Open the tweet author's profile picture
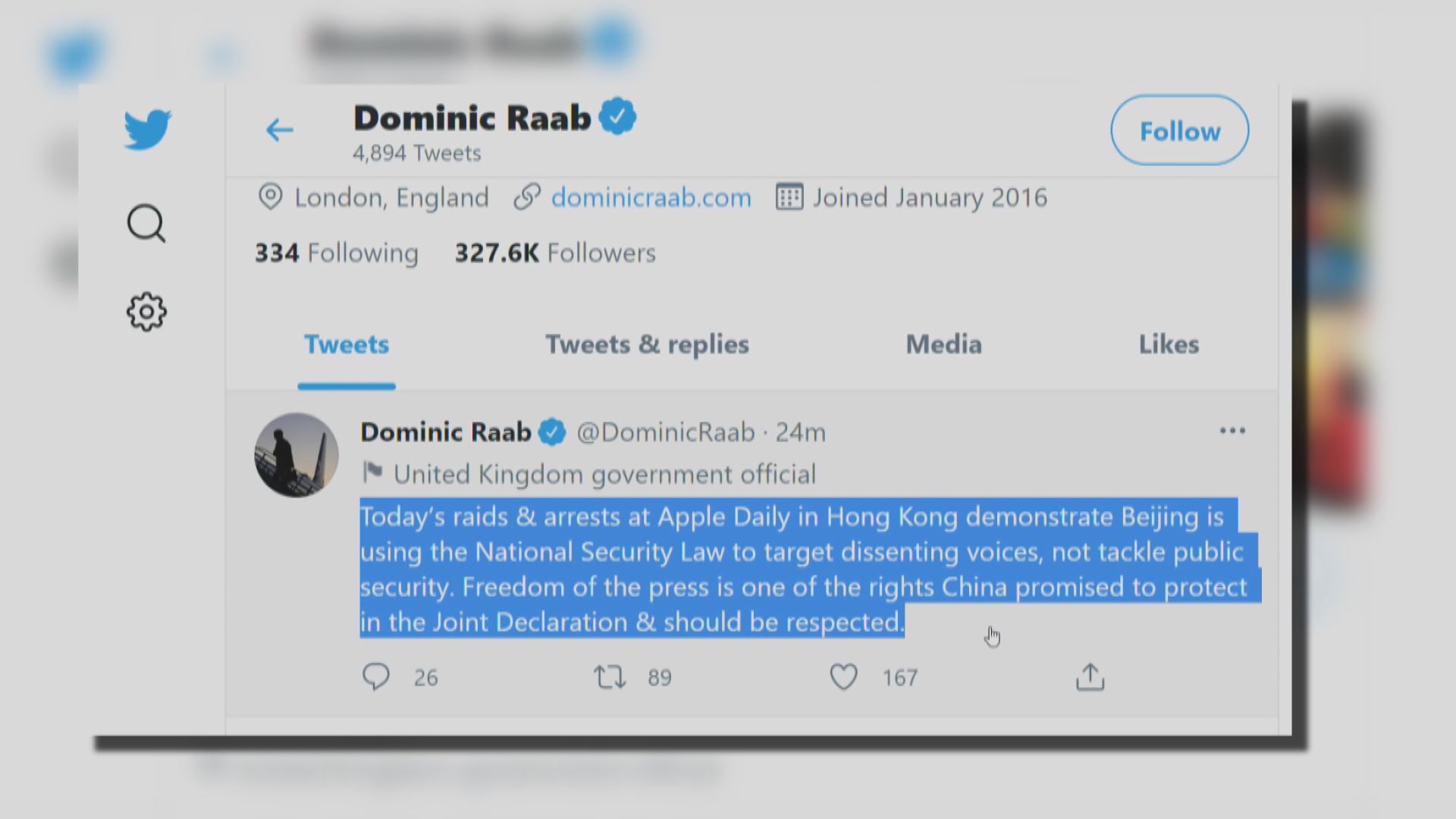1456x819 pixels. 297,455
